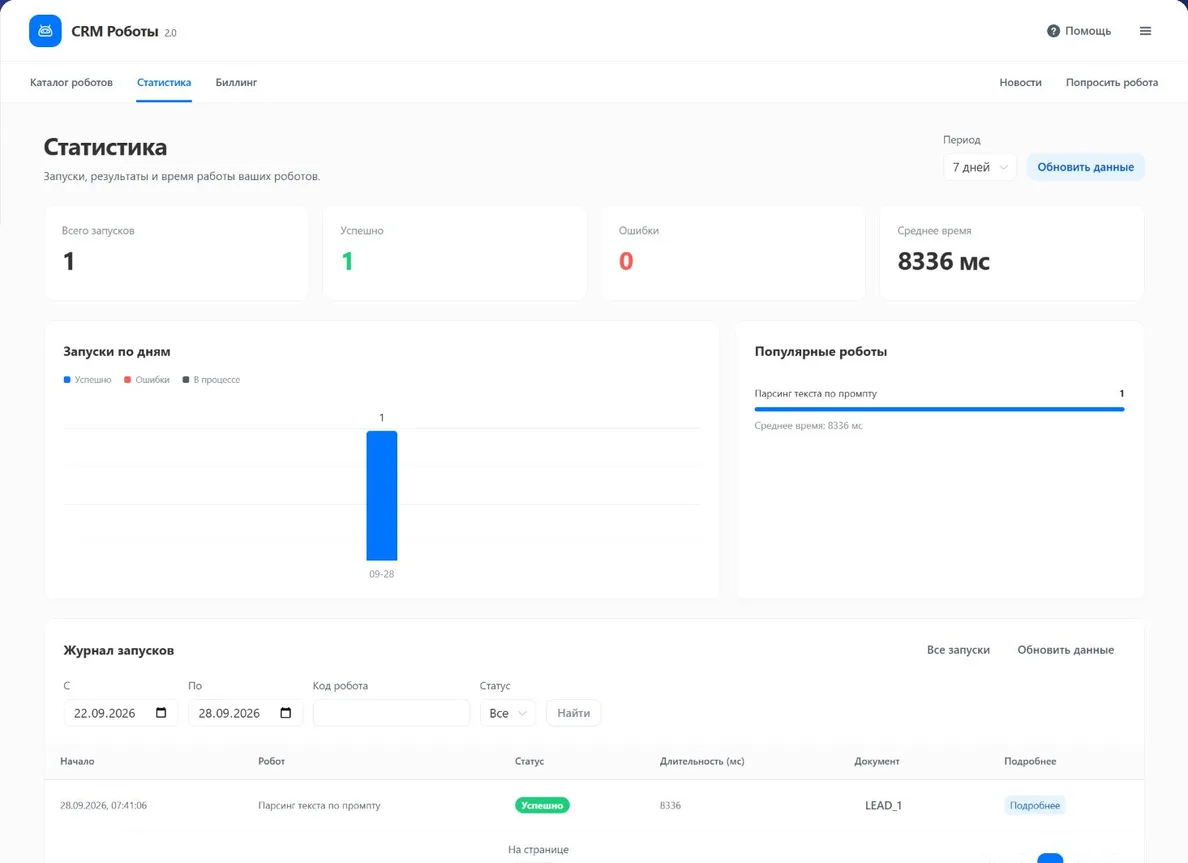Open the Новости link
The width and height of the screenshot is (1188, 863).
coord(1020,82)
